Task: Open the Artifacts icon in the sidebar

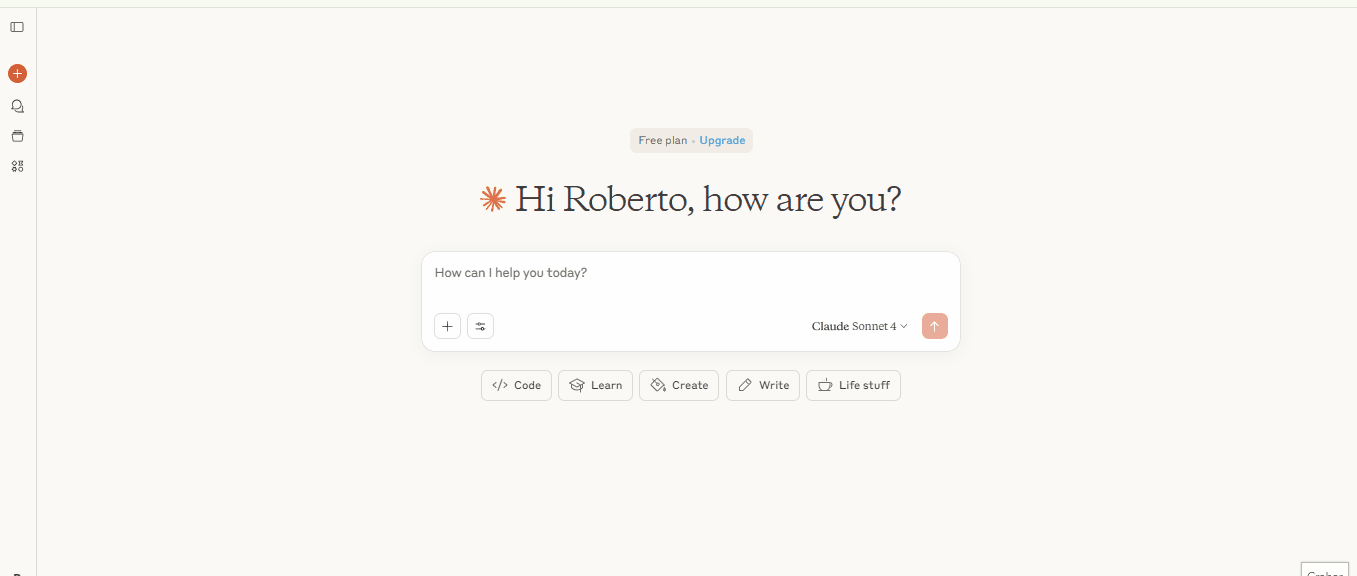Action: coord(17,166)
